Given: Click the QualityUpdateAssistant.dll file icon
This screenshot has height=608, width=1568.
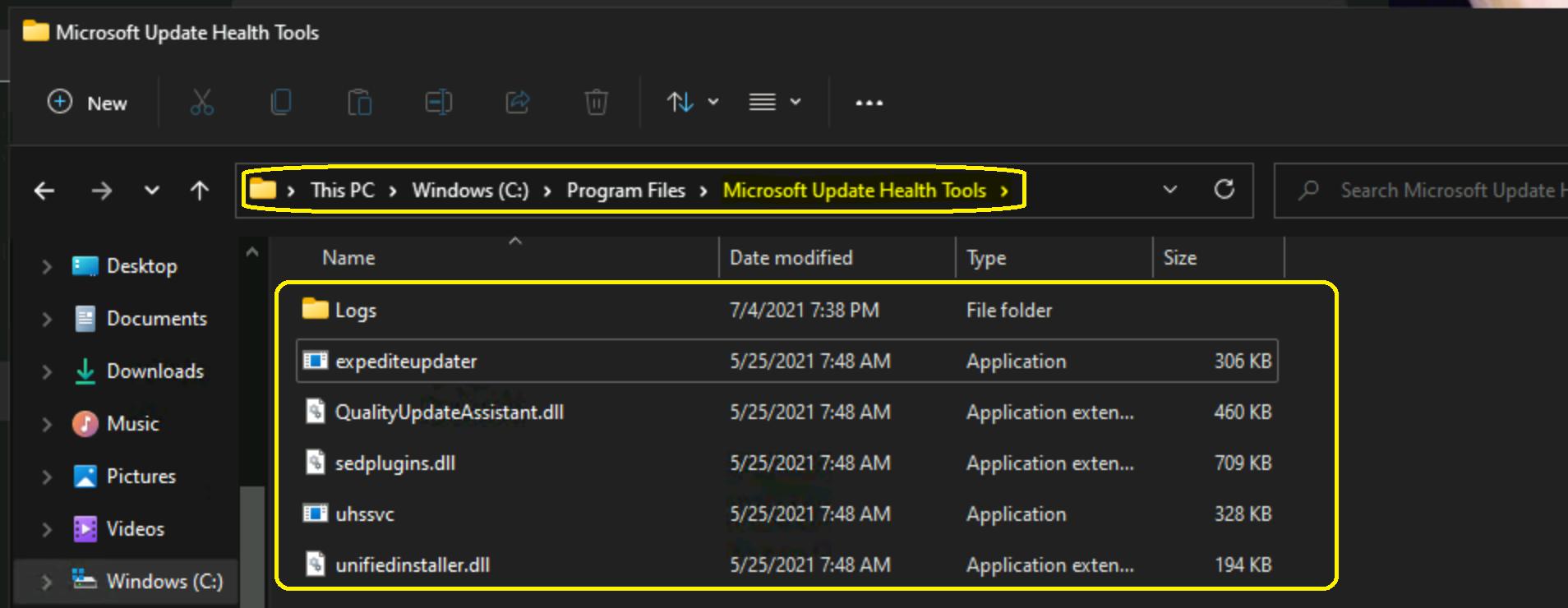Looking at the screenshot, I should point(316,411).
